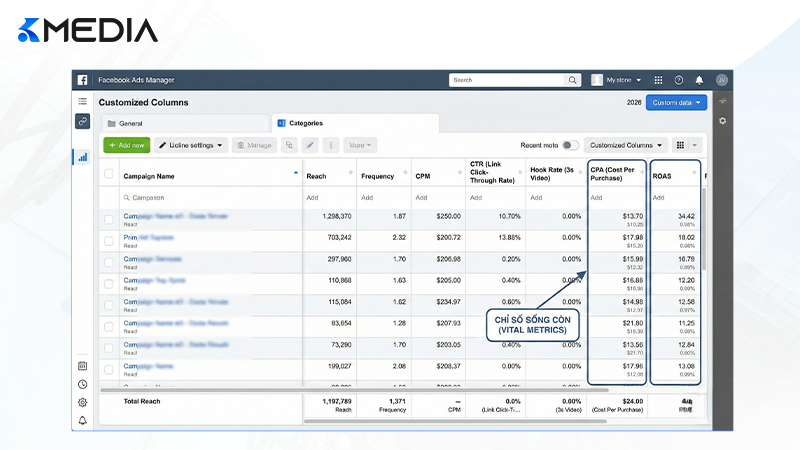Click the ROAS column sort icon
The image size is (800, 450).
[694, 172]
